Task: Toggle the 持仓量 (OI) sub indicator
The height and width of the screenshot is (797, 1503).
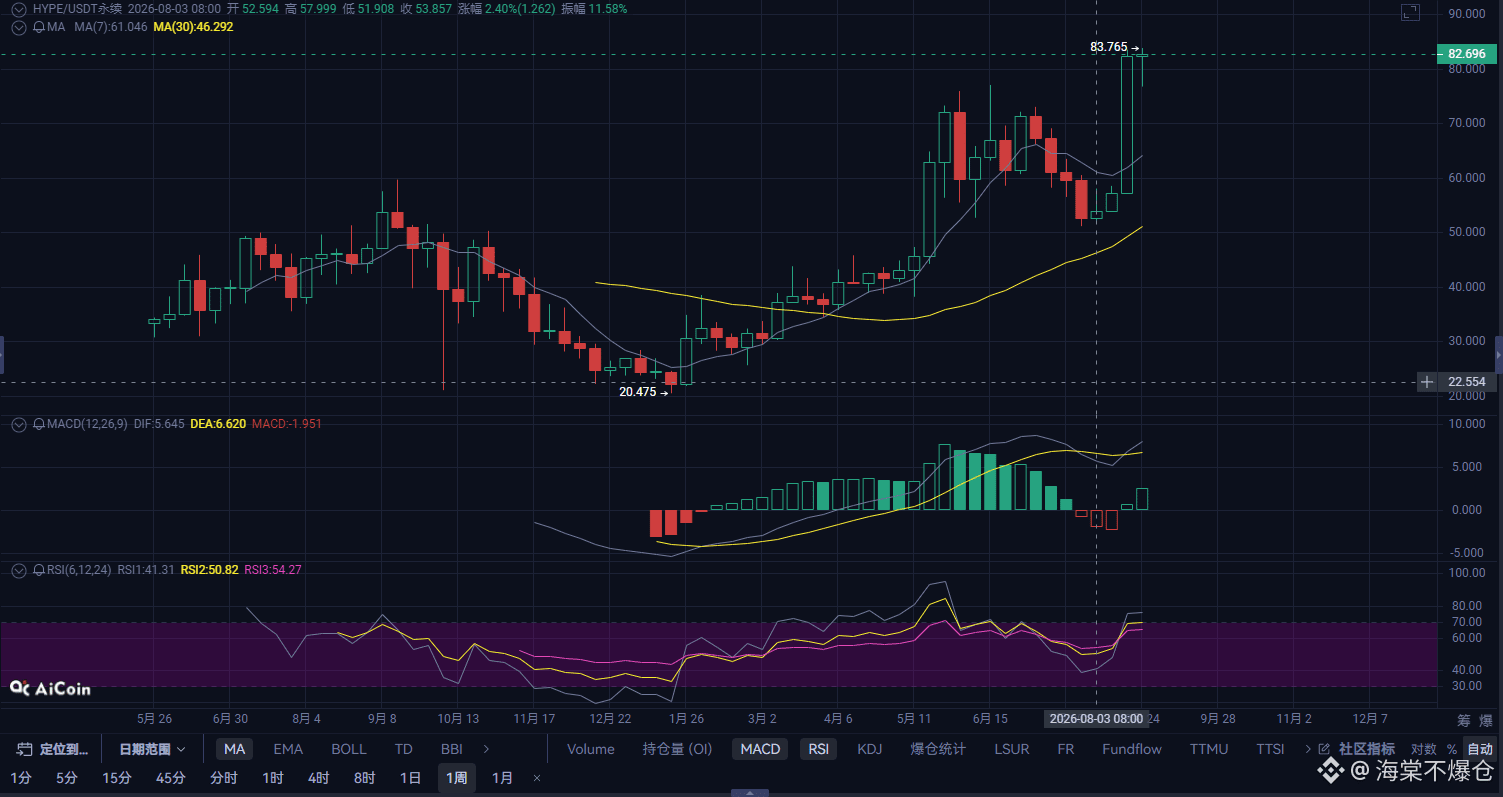Action: [677, 749]
